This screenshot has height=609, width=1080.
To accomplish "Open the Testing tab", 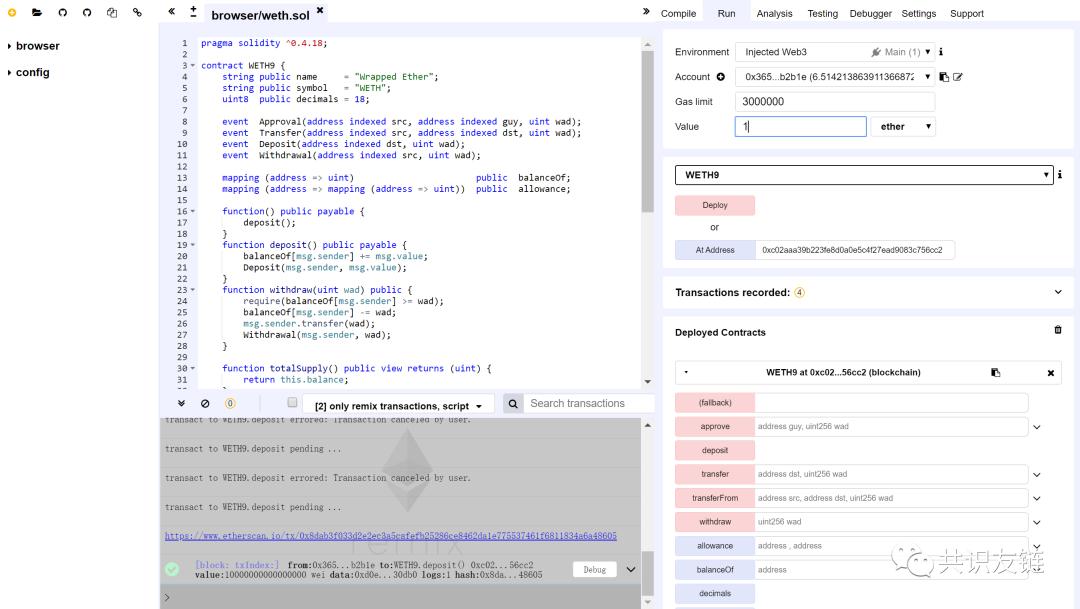I will click(822, 14).
